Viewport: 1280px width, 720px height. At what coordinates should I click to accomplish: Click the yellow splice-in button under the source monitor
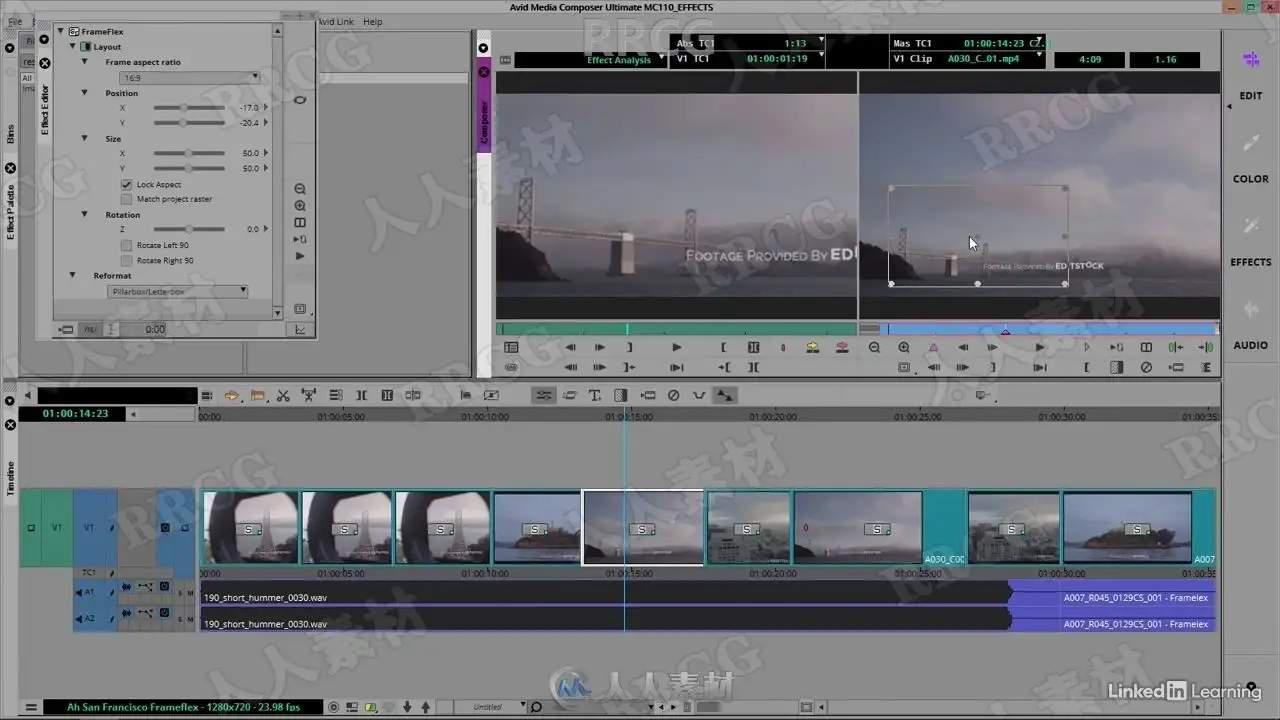pyautogui.click(x=813, y=348)
